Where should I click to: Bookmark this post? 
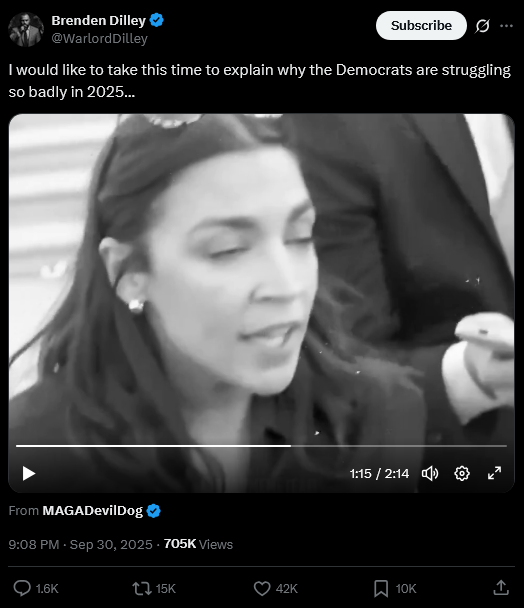381,589
